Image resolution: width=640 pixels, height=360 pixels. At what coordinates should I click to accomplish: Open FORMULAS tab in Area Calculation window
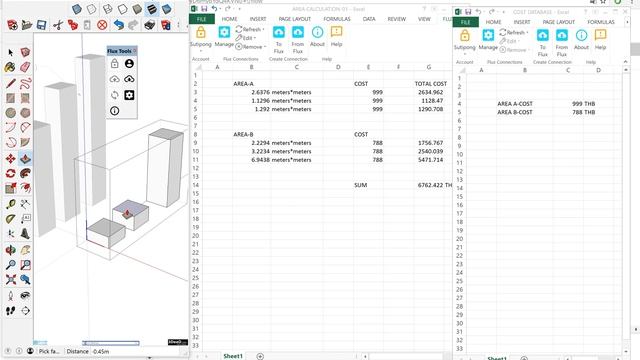337,19
